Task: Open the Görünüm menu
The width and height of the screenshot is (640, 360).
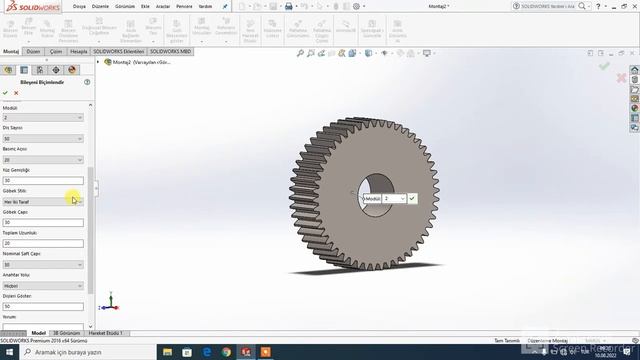Action: (x=125, y=7)
